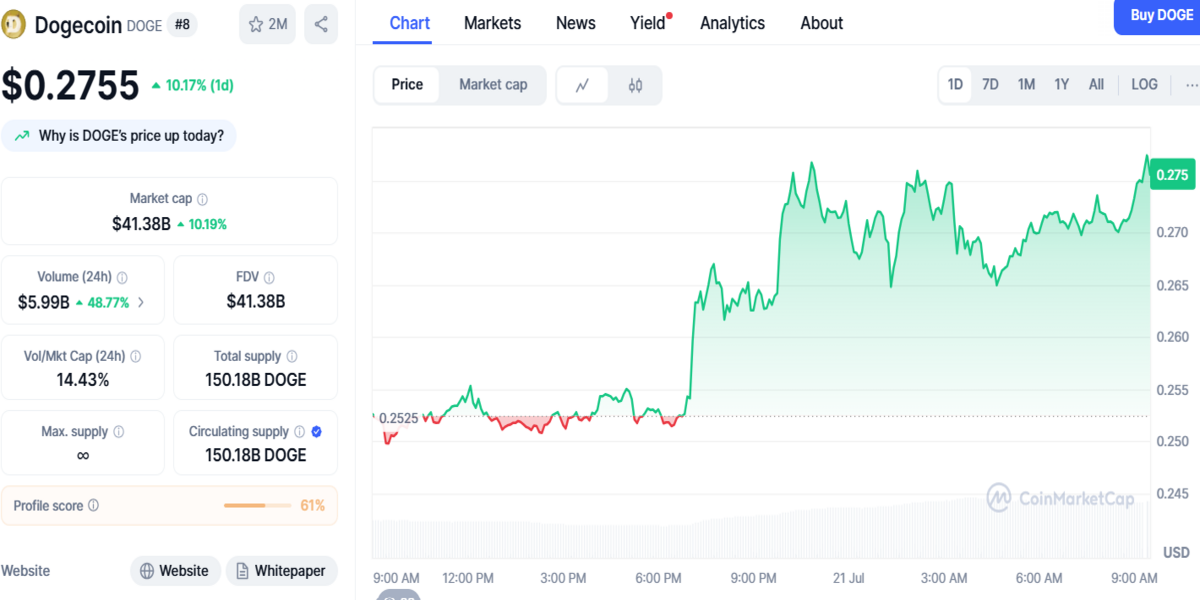Click the verified badge on Circulating supply

(x=316, y=432)
